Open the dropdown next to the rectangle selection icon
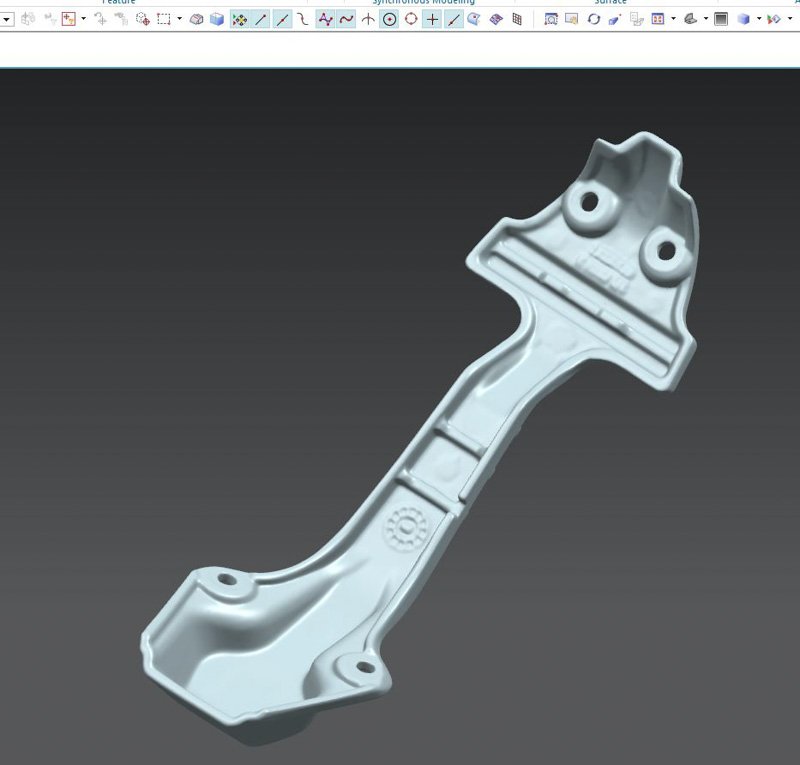The image size is (800, 765). tap(178, 18)
